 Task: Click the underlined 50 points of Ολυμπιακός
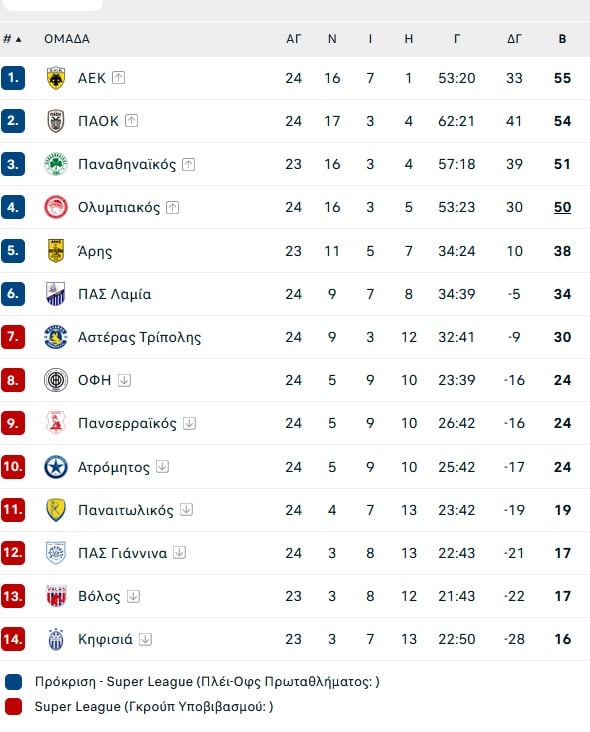point(562,207)
